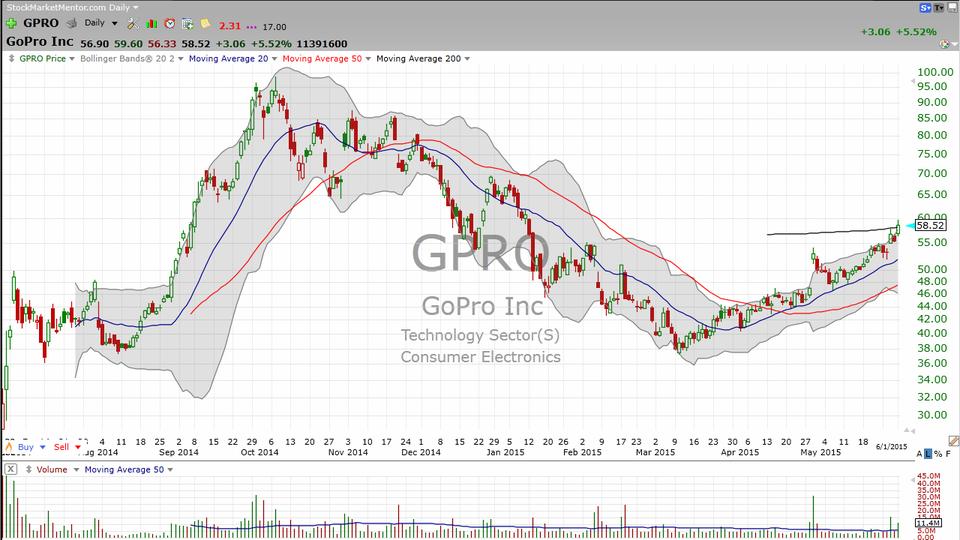Open the yellow sticky note icon
Image resolution: width=960 pixels, height=540 pixels.
pos(205,23)
